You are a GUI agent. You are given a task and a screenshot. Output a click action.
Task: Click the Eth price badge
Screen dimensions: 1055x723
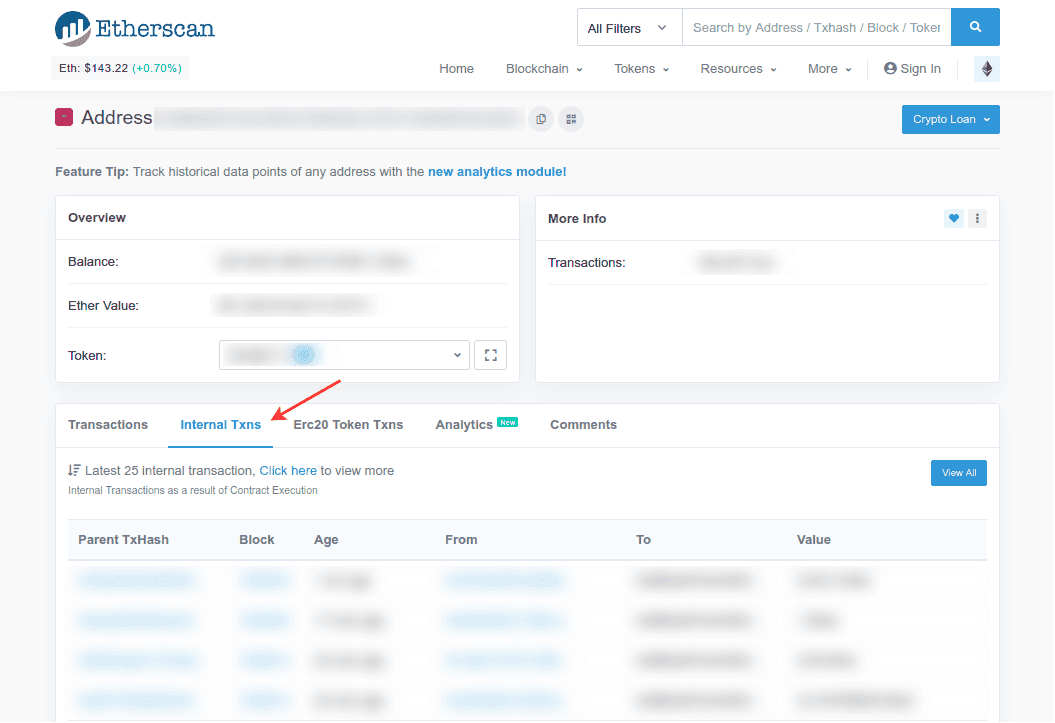pyautogui.click(x=120, y=68)
